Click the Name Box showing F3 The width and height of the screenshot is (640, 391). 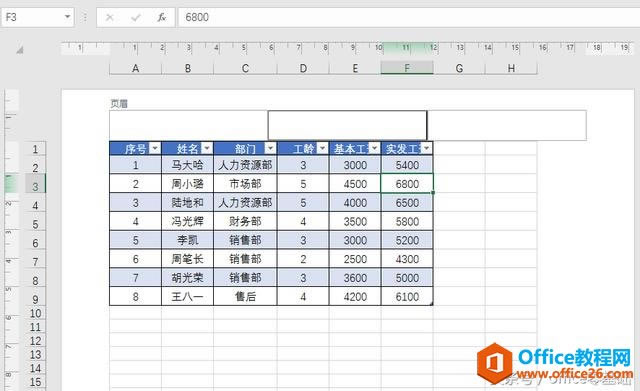[37, 17]
